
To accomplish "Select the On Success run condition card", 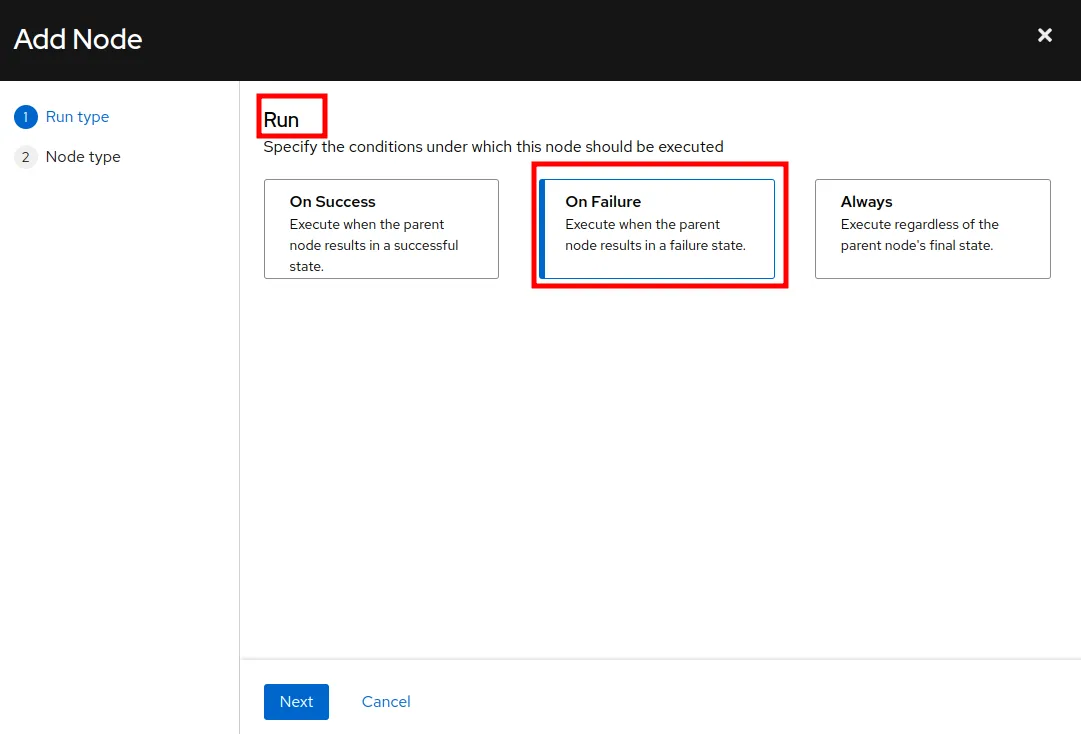I will [x=381, y=229].
